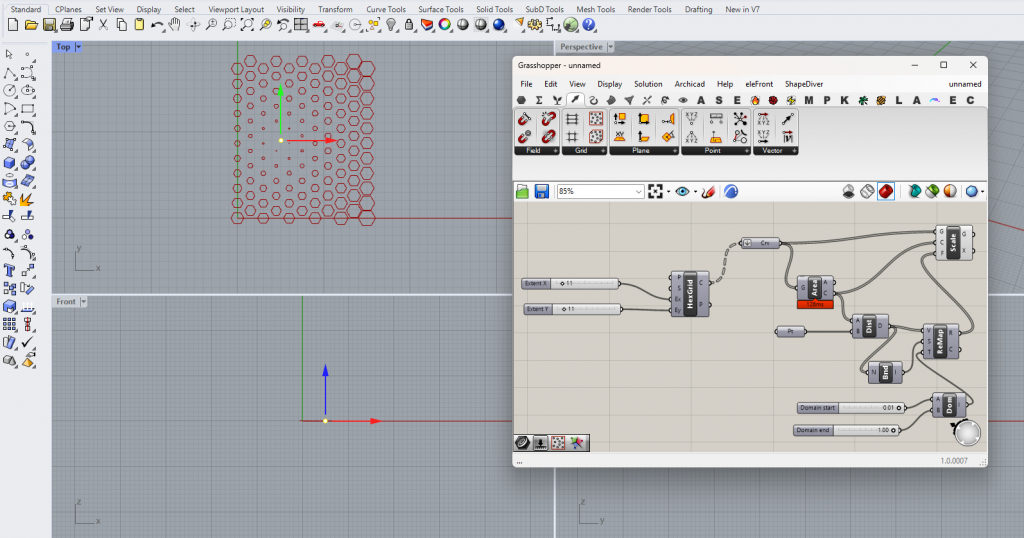The height and width of the screenshot is (538, 1024).
Task: Toggle the no-preview mode button
Action: [848, 191]
